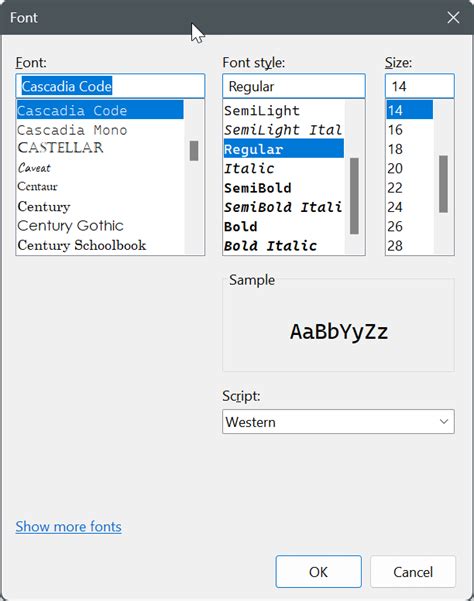The height and width of the screenshot is (601, 474).
Task: Click the Font name input field
Action: point(110,86)
